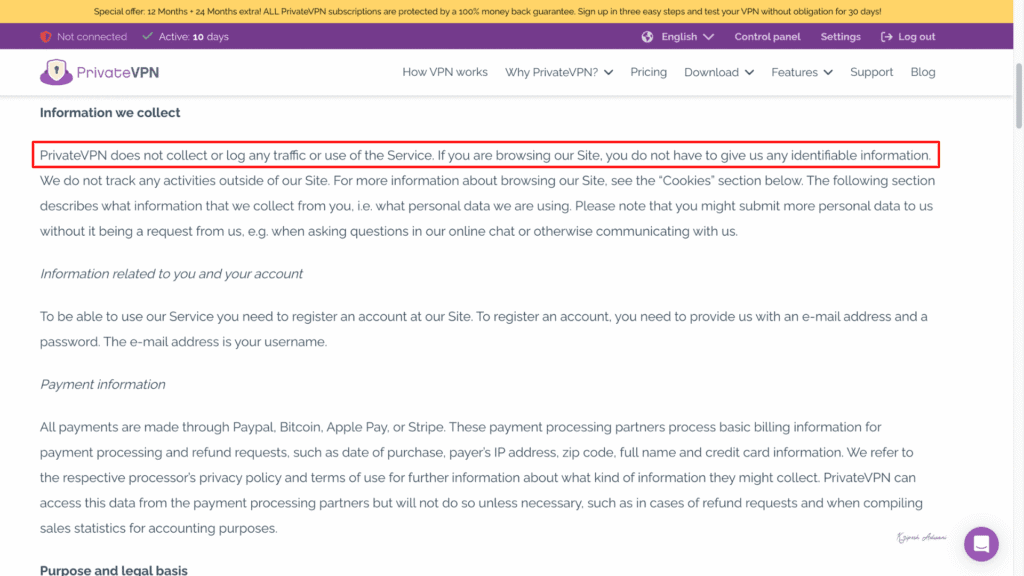Click the line starting "All payments are made through Paypal"
The image size is (1024, 576).
point(460,426)
